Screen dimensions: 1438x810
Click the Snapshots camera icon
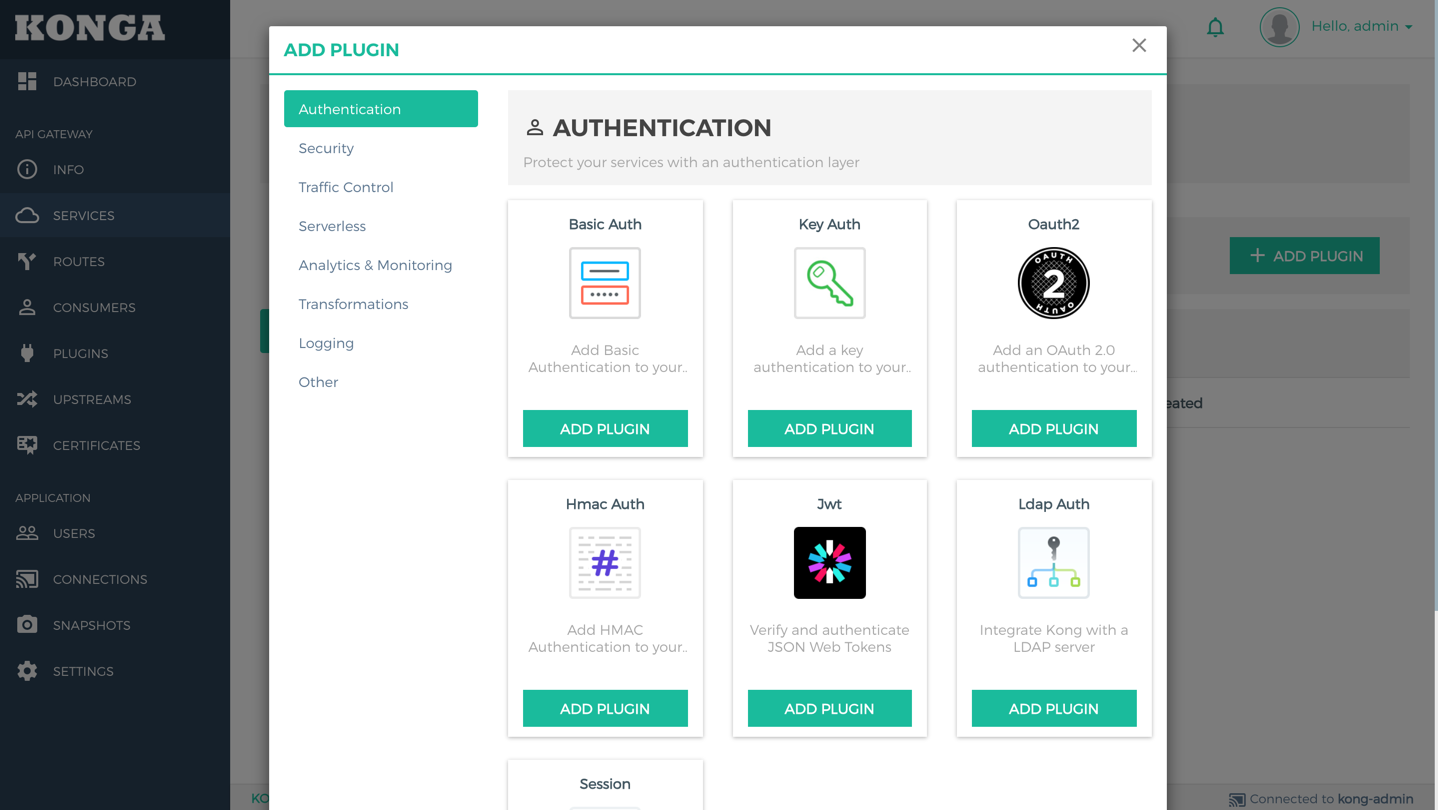tap(27, 626)
